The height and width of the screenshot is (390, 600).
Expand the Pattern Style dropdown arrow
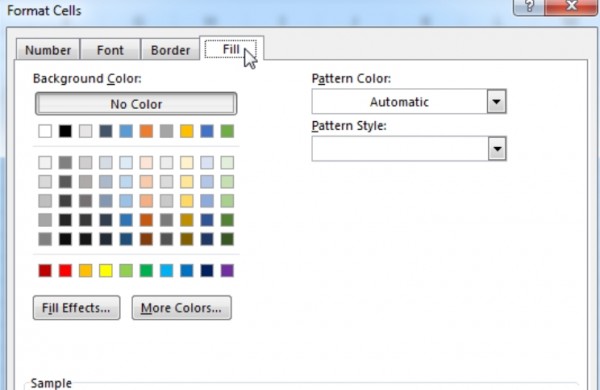pos(497,149)
